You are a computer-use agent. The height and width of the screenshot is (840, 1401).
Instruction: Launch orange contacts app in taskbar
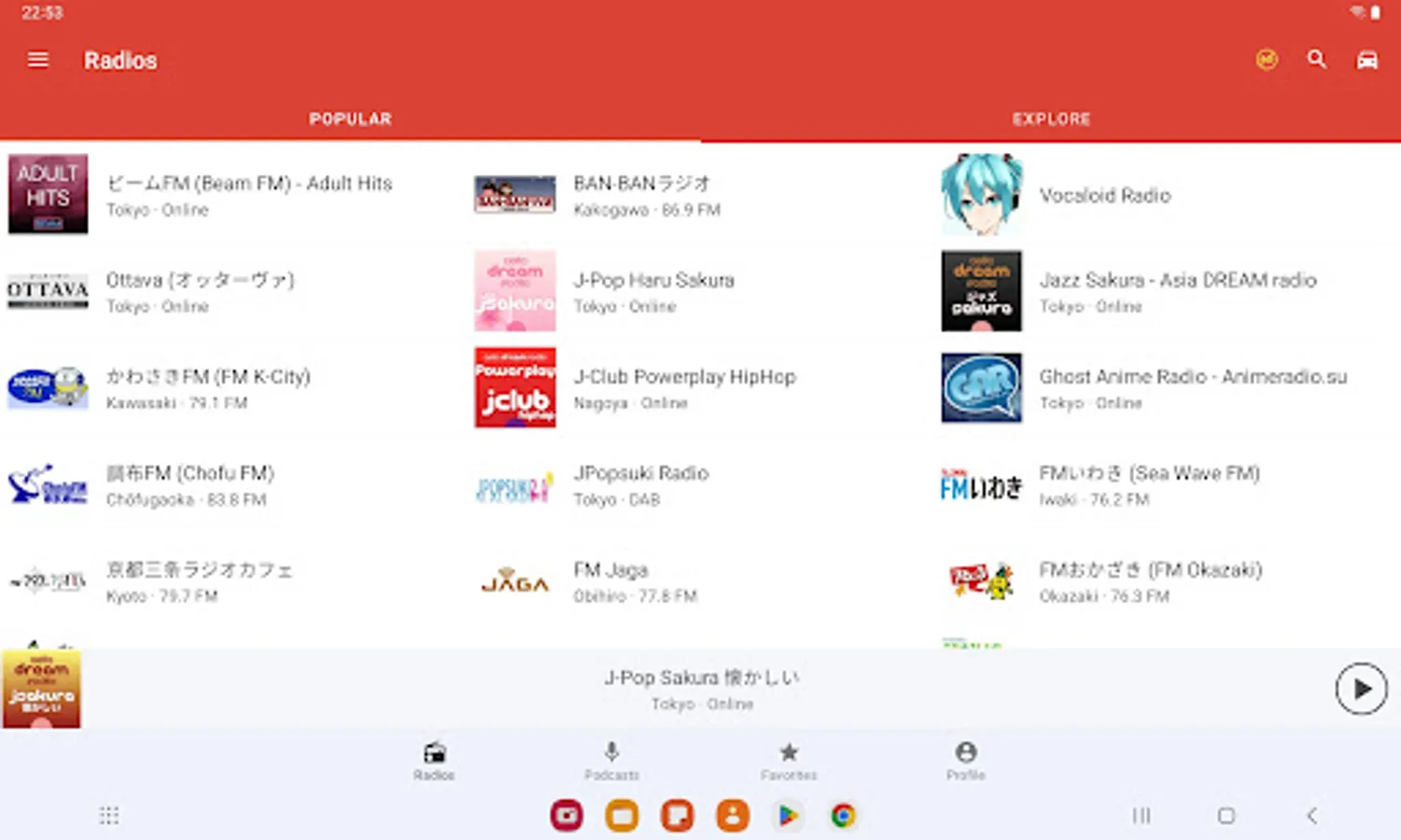[x=733, y=816]
